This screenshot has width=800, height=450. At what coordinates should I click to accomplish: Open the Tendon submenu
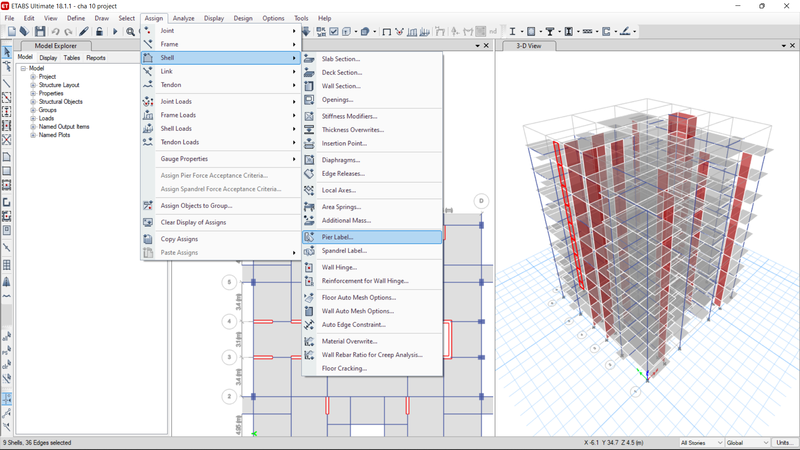(x=221, y=85)
